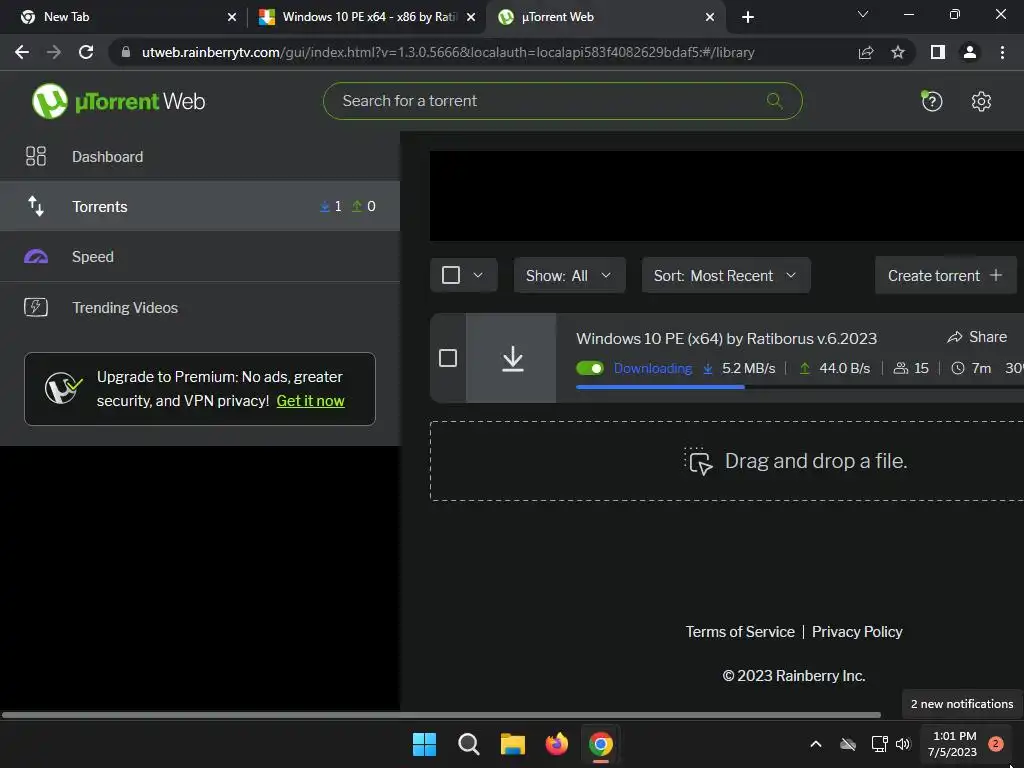Open the Sort: Most Recent dropdown
The image size is (1024, 768).
click(x=726, y=276)
